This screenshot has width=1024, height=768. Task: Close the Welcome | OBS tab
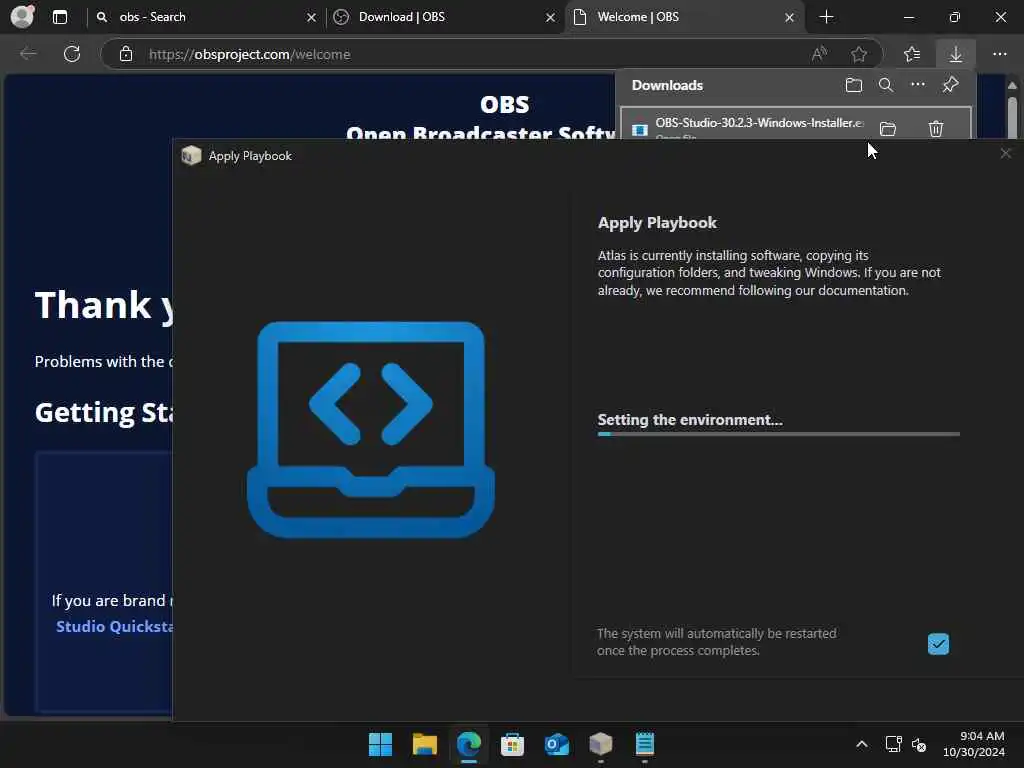(x=789, y=18)
